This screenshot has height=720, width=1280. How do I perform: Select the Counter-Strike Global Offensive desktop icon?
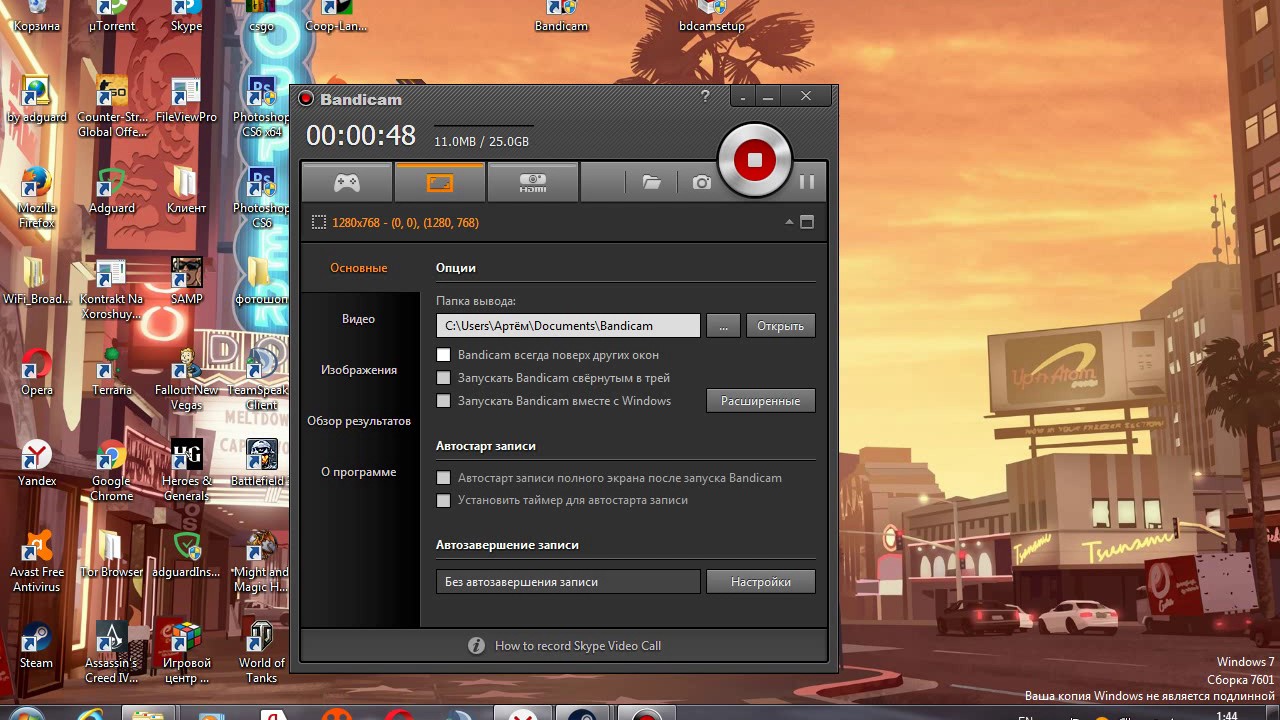(112, 107)
